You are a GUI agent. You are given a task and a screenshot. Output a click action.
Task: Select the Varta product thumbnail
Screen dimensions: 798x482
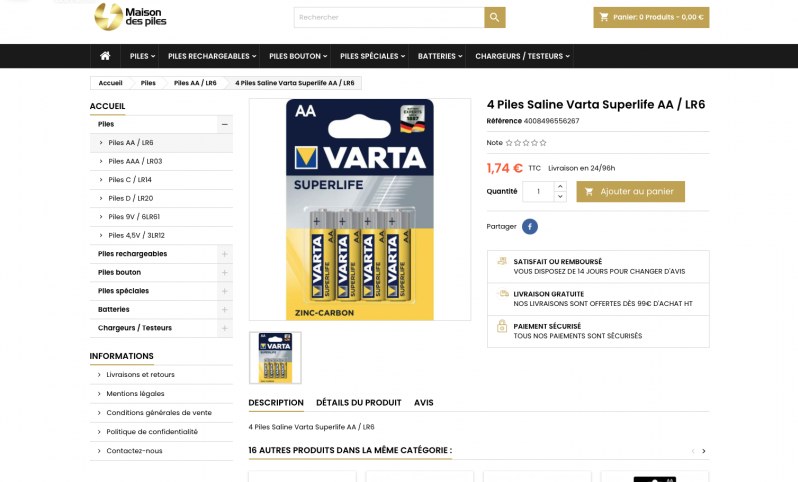[275, 358]
